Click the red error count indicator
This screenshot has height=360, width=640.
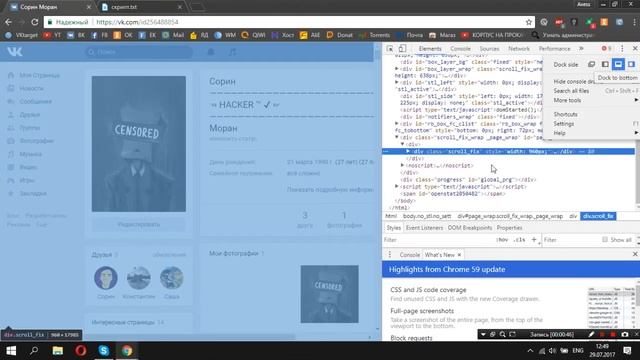(x=606, y=49)
